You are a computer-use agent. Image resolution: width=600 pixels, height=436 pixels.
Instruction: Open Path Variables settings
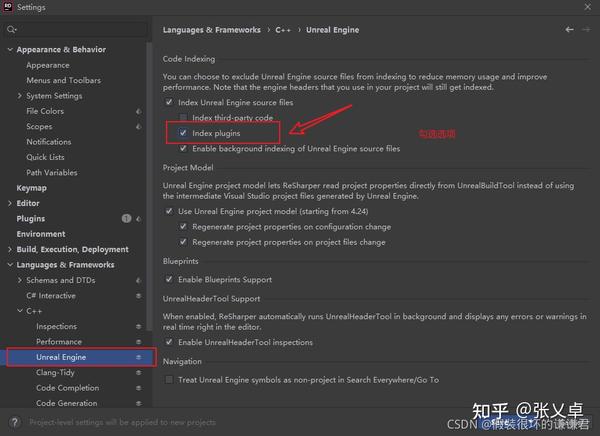point(52,172)
